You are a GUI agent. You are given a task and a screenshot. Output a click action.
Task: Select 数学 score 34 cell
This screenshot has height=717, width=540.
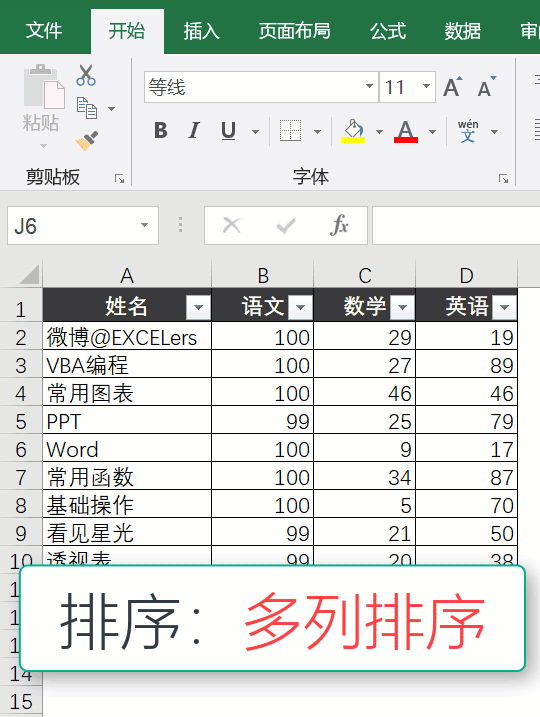pos(365,477)
